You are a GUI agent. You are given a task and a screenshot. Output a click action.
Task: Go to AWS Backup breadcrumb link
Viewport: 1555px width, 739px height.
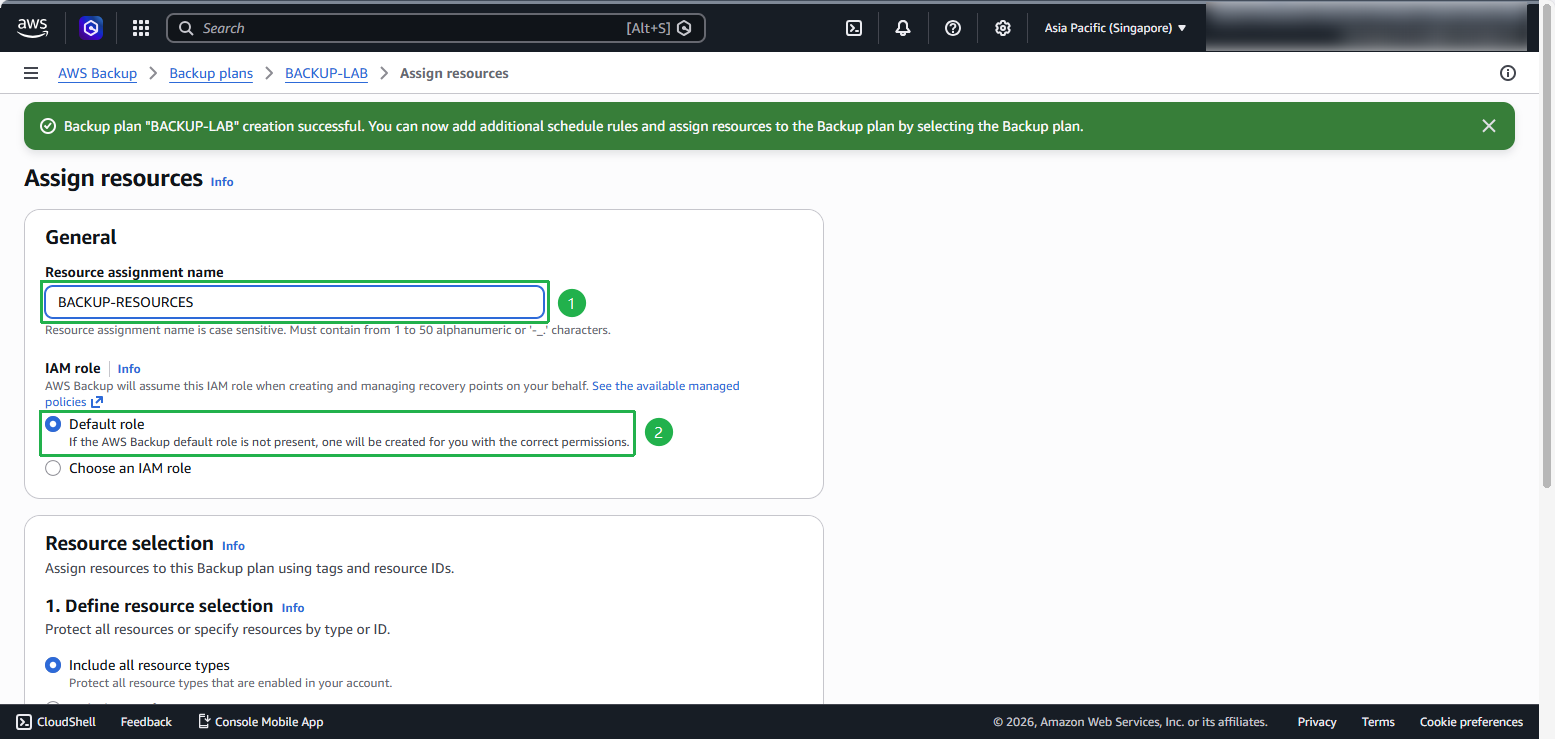(97, 73)
